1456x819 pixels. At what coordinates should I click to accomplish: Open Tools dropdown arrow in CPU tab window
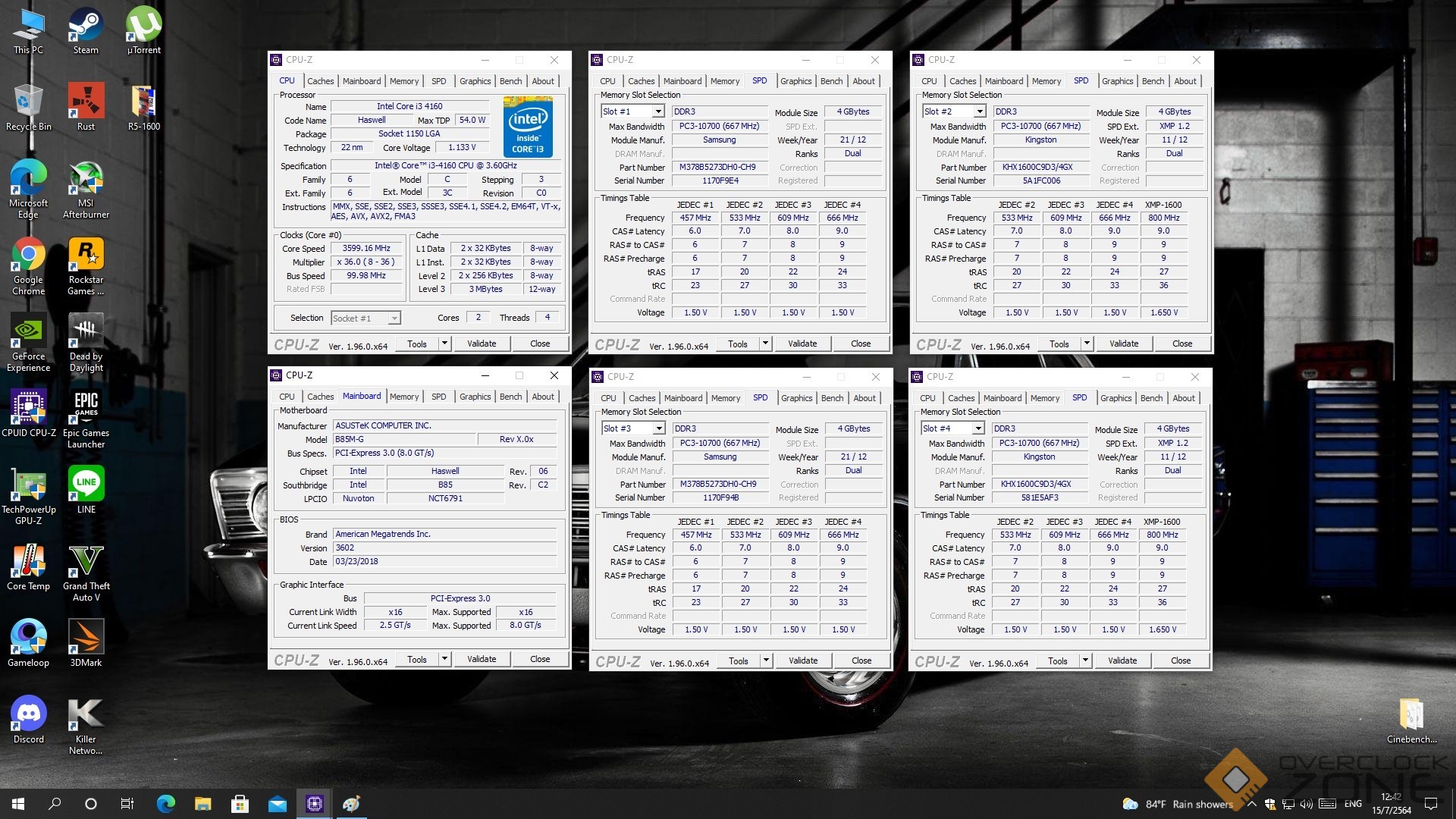(x=444, y=344)
